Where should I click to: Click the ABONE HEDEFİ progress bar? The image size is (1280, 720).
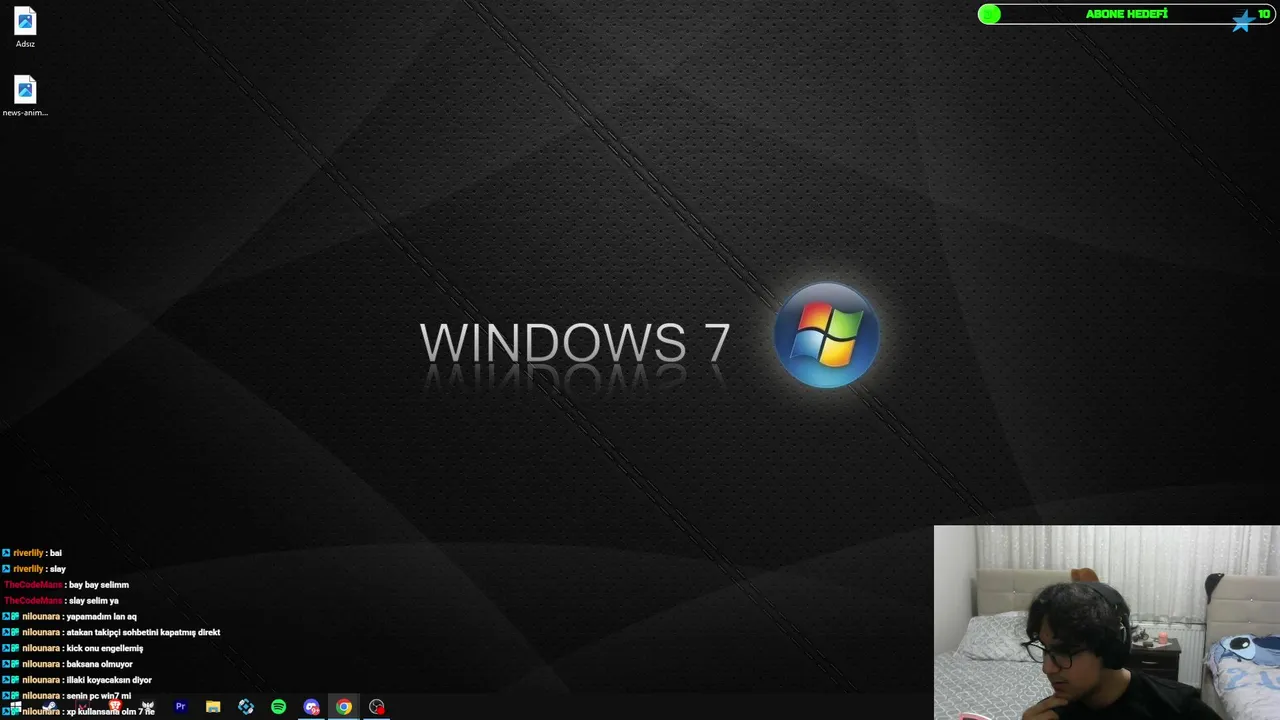pyautogui.click(x=1126, y=14)
